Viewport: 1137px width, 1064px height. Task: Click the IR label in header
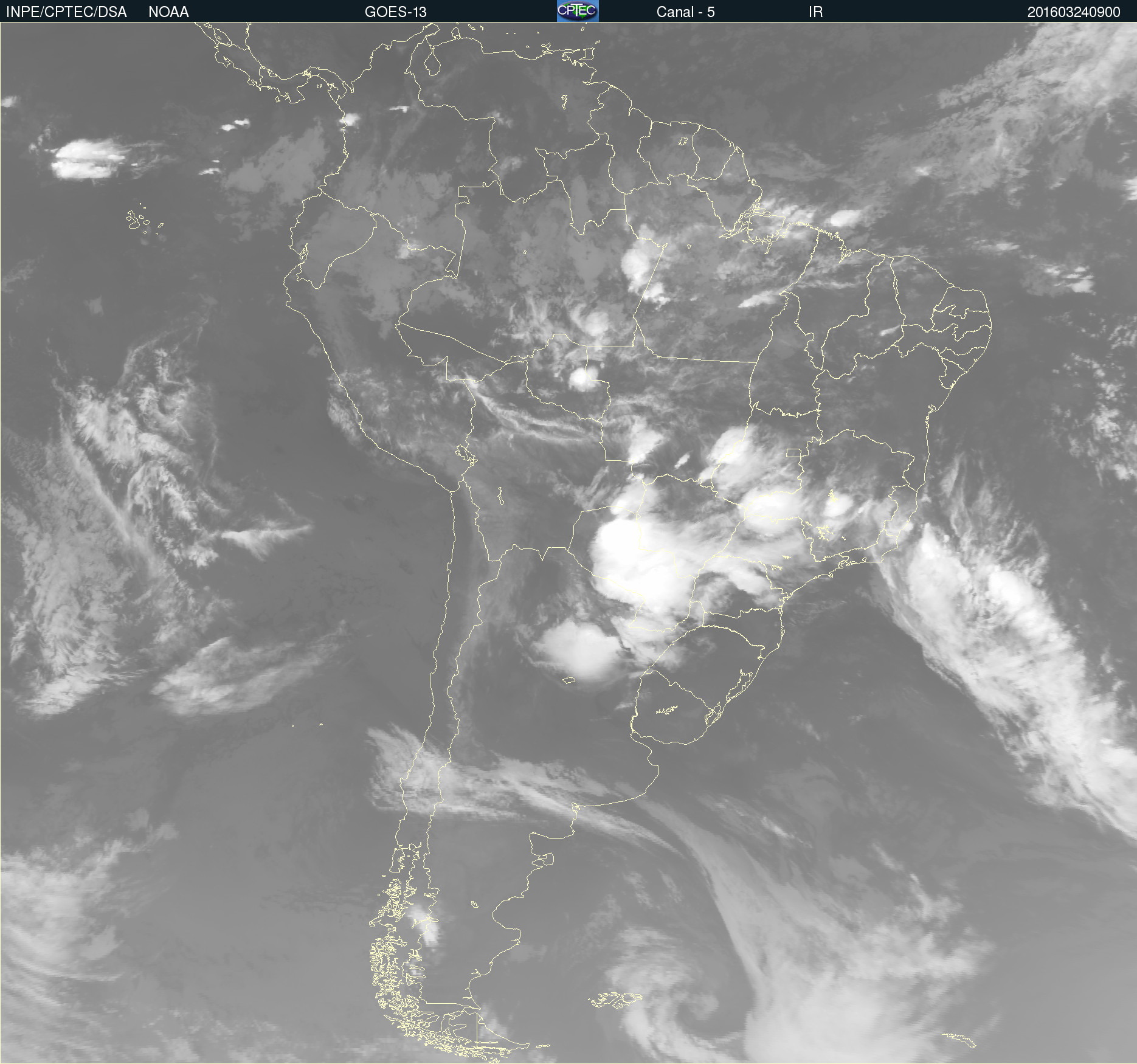click(x=815, y=12)
